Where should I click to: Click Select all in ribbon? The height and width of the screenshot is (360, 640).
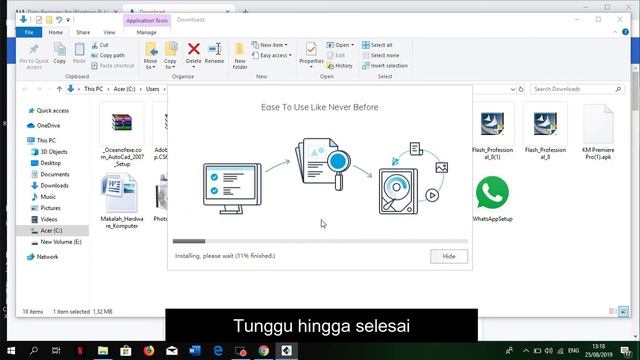pos(377,45)
